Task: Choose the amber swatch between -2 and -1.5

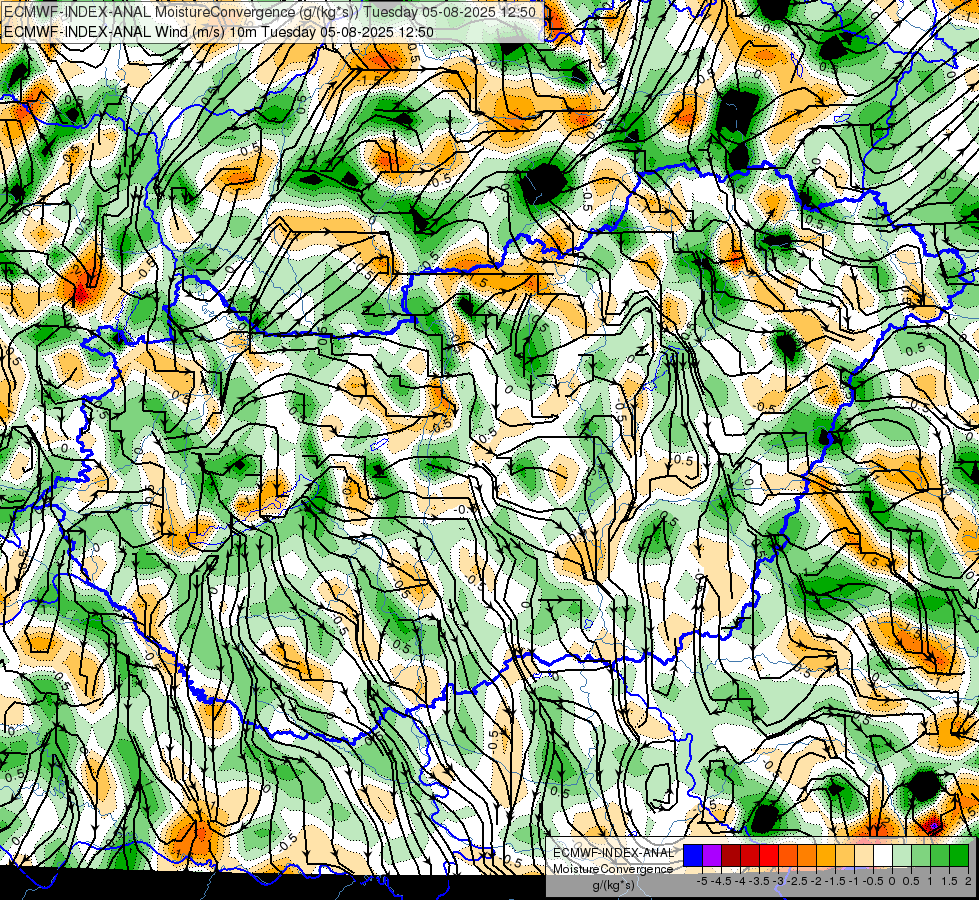Action: [x=826, y=856]
